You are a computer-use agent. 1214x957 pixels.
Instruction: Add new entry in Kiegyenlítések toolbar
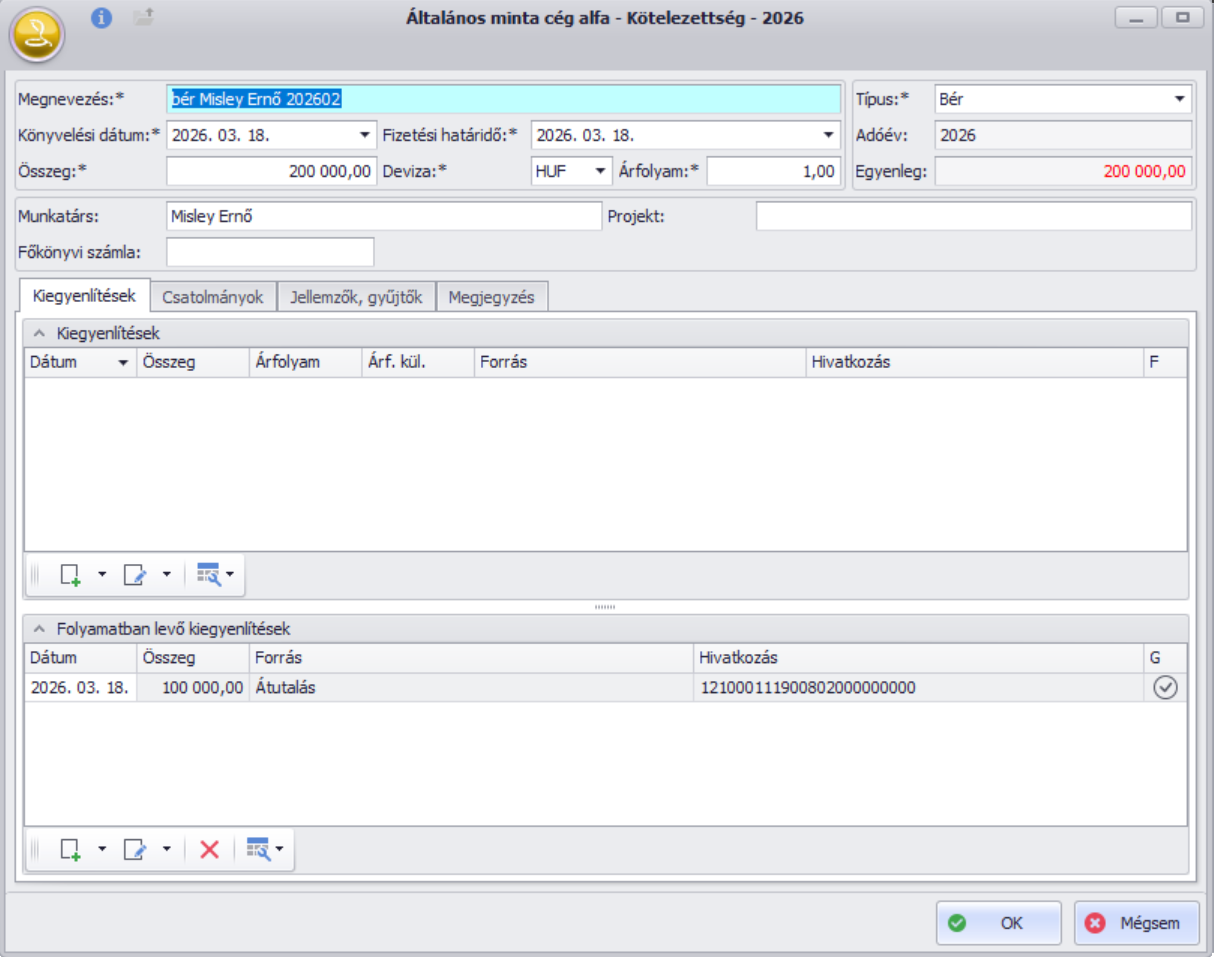(x=70, y=574)
